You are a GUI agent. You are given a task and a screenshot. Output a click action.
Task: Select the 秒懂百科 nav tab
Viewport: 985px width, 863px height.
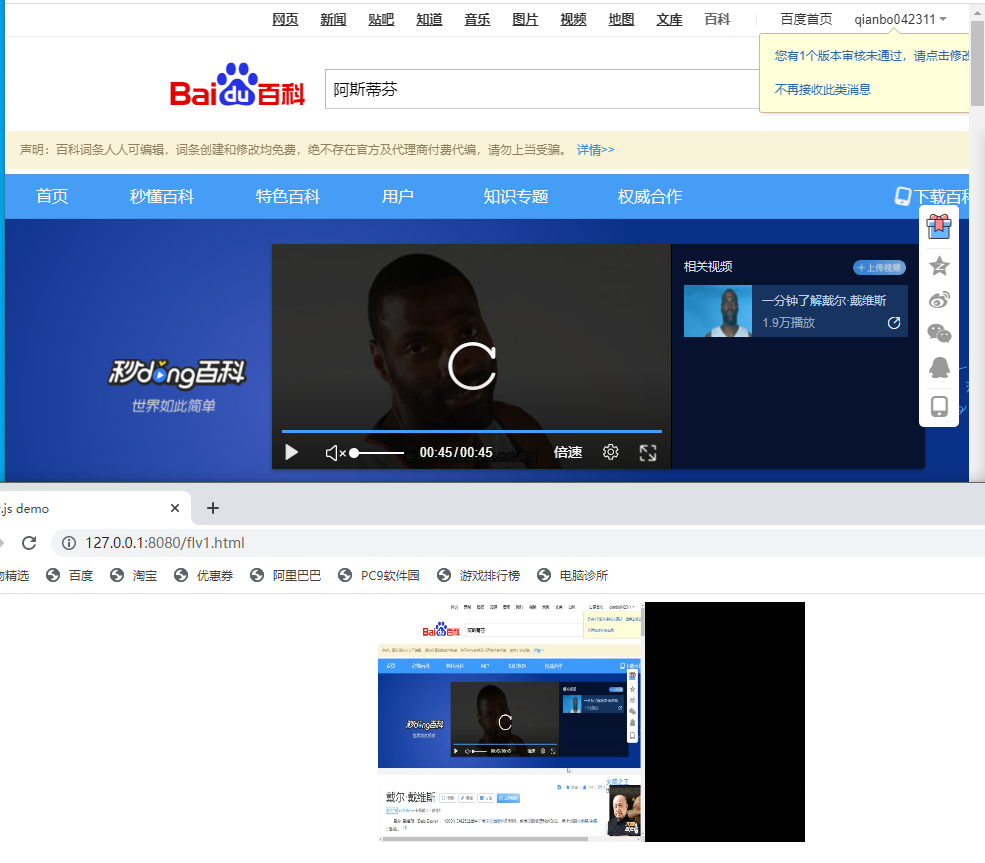coord(162,197)
